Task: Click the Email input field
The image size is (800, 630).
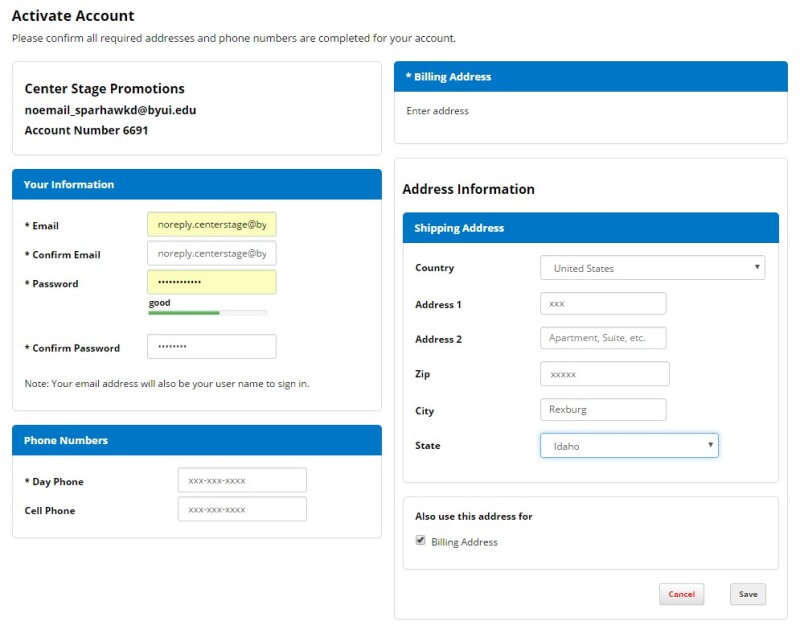Action: 211,225
